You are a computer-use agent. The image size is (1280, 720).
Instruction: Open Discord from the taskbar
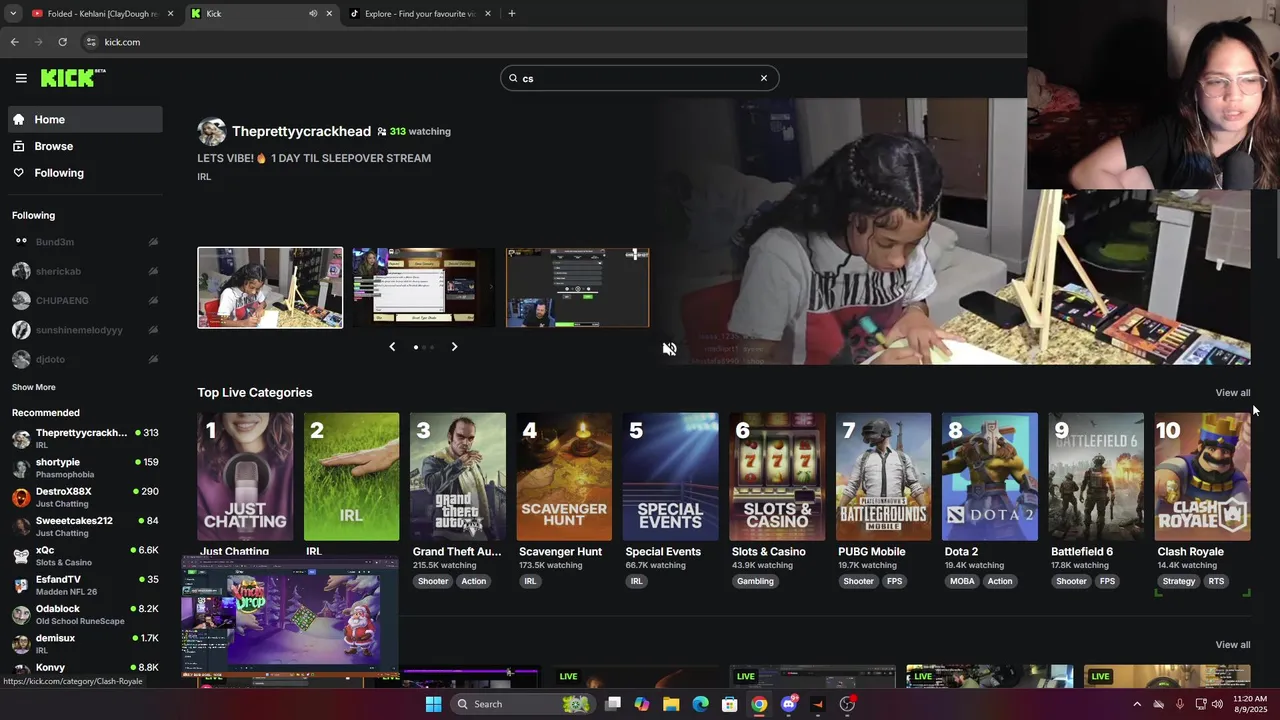point(789,704)
